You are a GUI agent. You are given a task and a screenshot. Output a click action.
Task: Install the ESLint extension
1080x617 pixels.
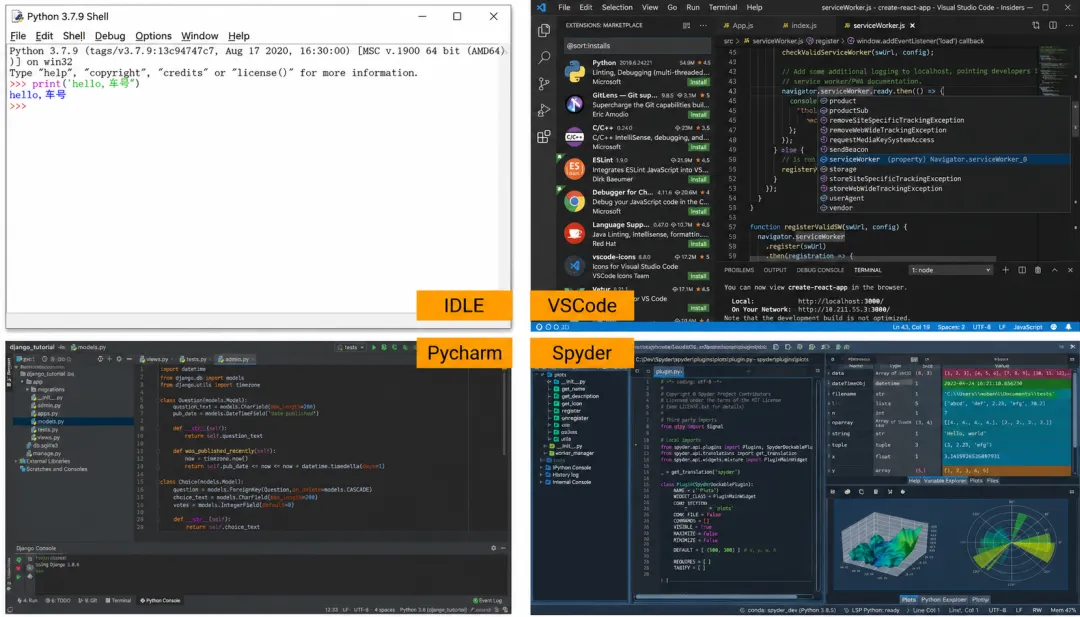pyautogui.click(x=699, y=179)
